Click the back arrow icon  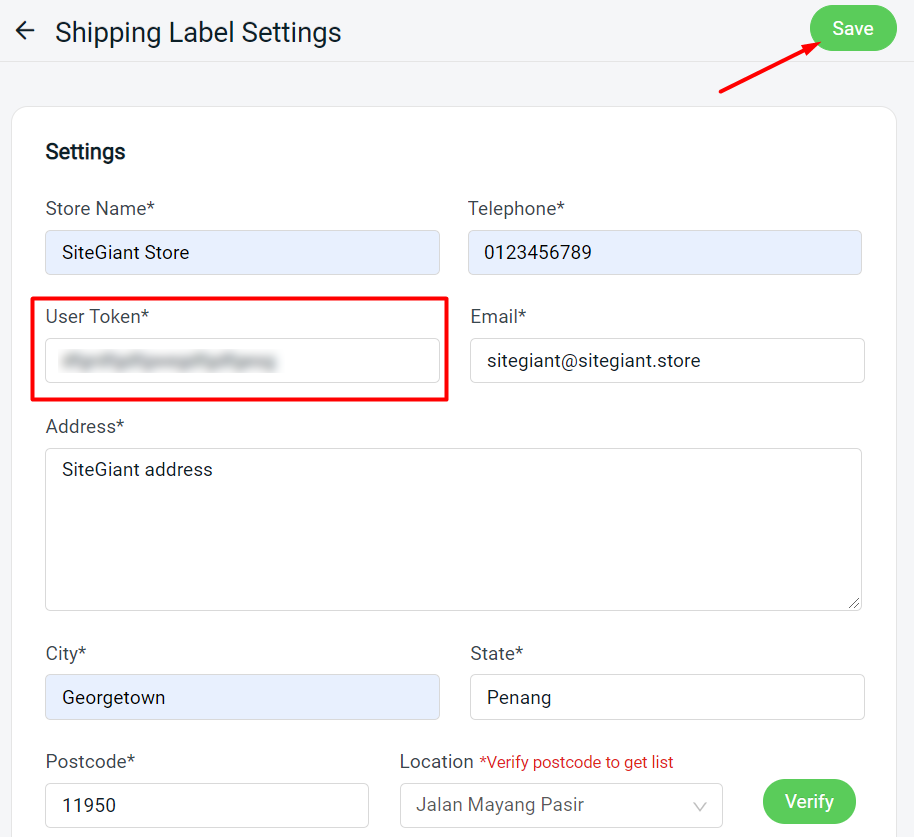point(25,31)
